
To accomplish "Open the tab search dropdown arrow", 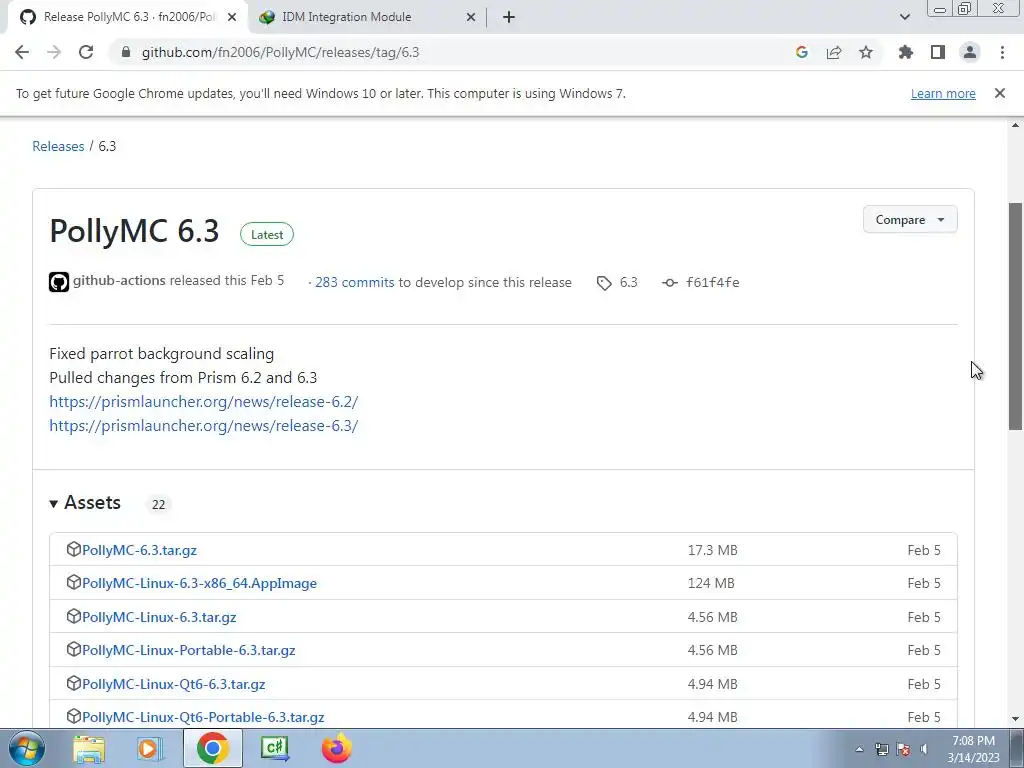I will click(904, 17).
